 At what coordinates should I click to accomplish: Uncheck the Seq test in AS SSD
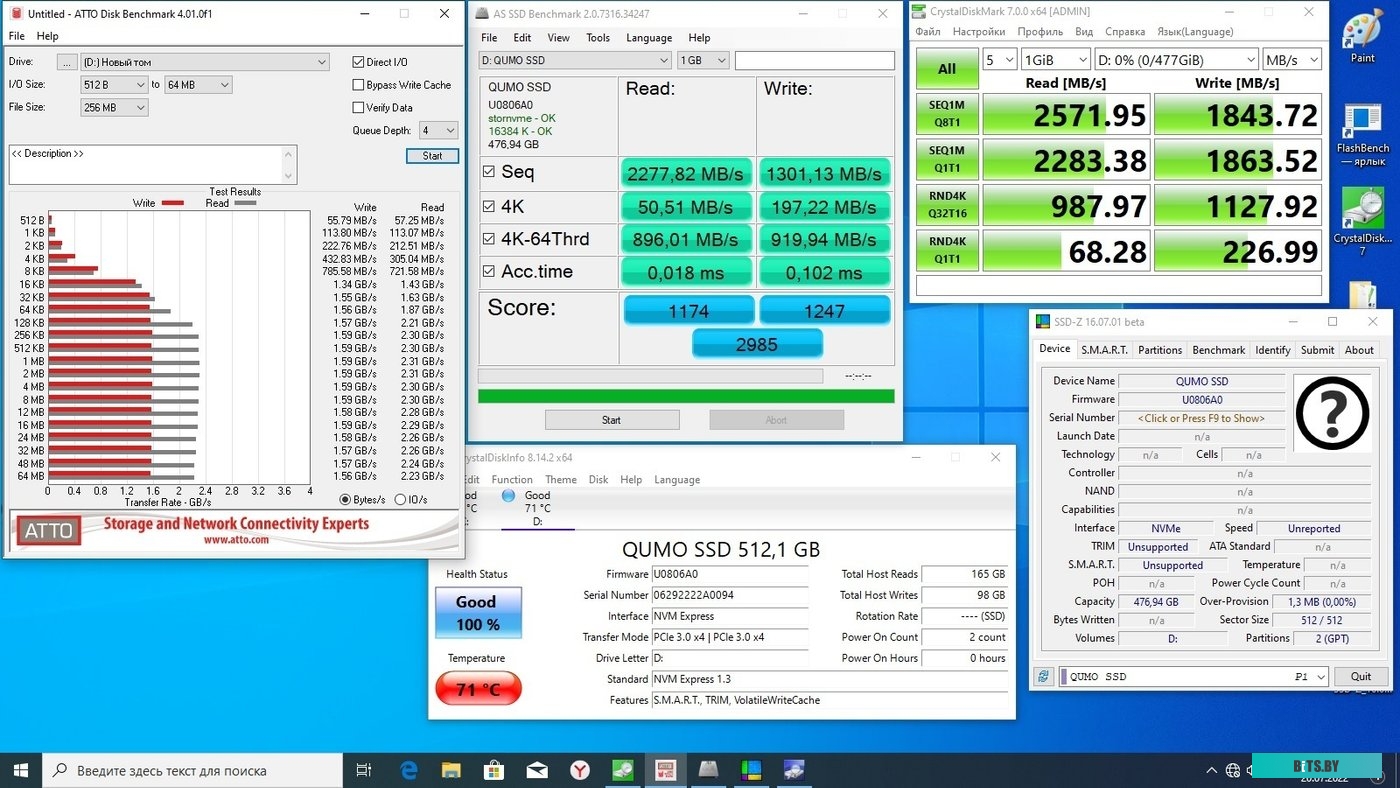(489, 172)
